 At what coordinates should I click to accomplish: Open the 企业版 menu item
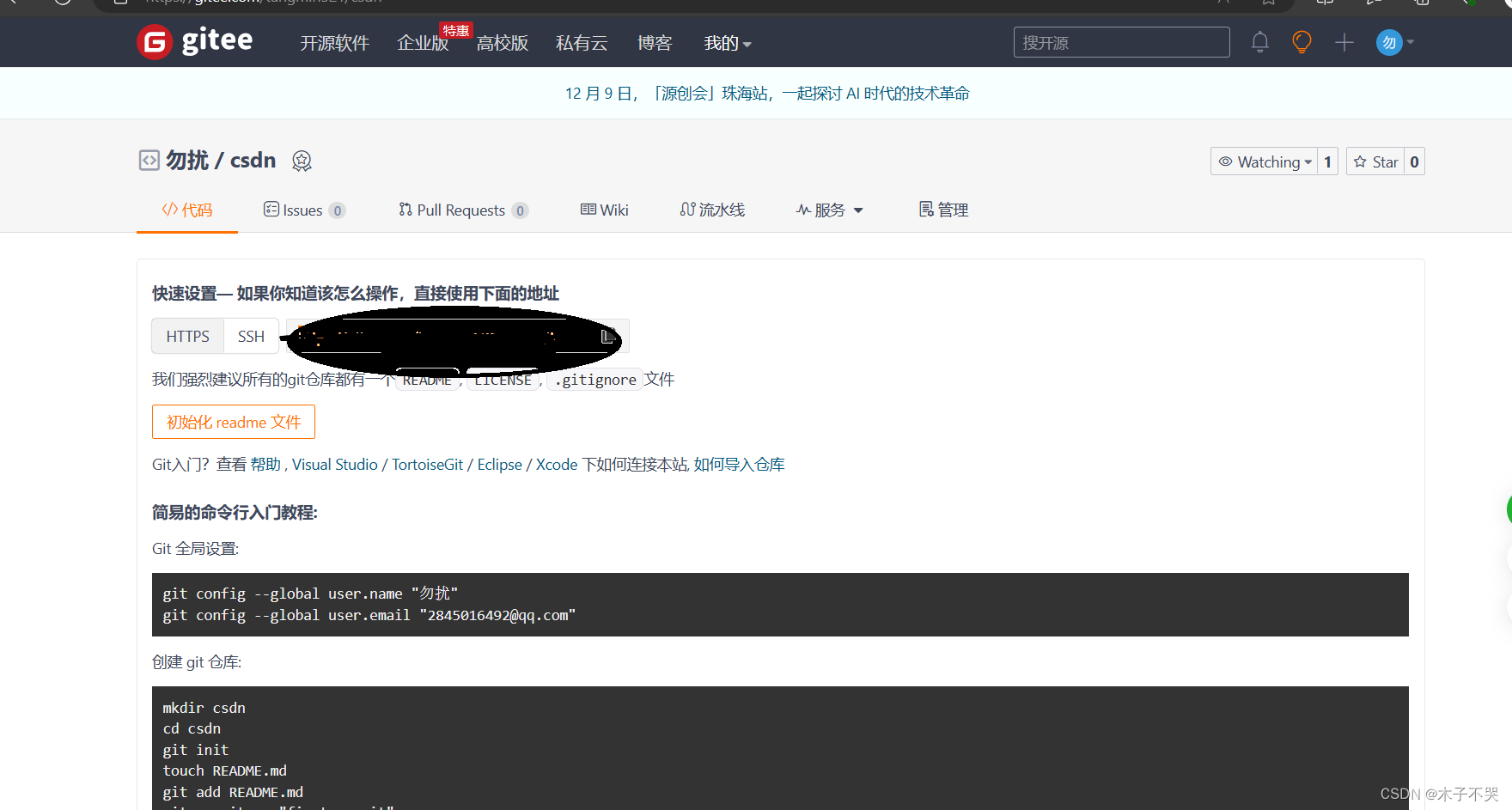pos(423,43)
